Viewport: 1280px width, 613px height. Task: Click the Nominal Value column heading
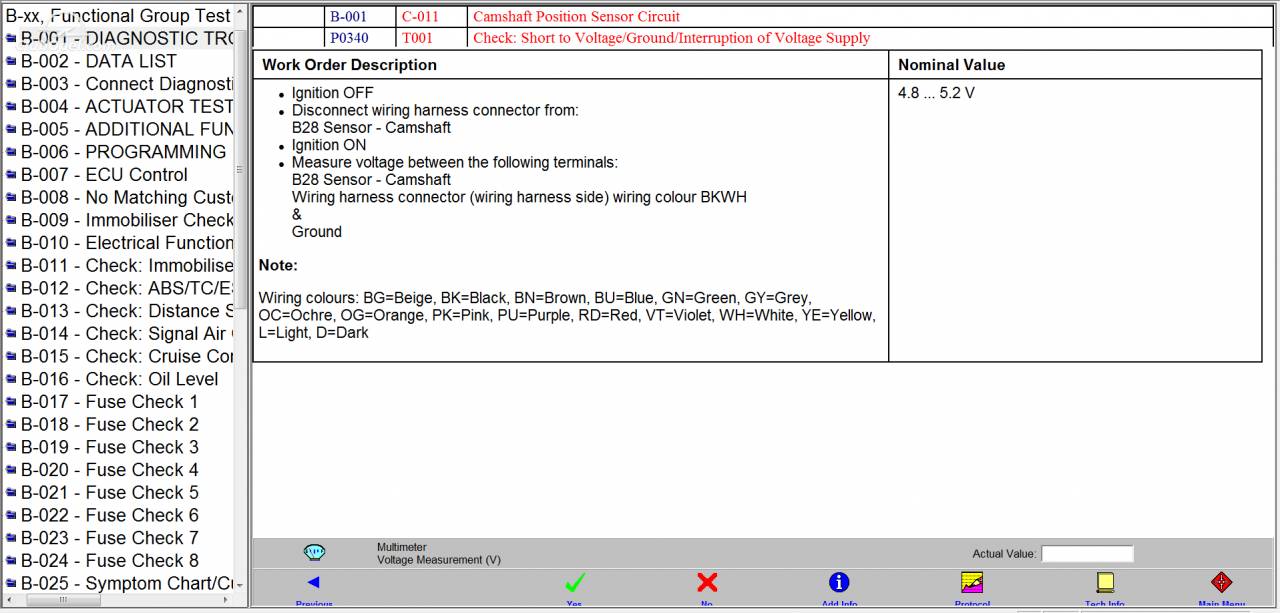click(951, 65)
